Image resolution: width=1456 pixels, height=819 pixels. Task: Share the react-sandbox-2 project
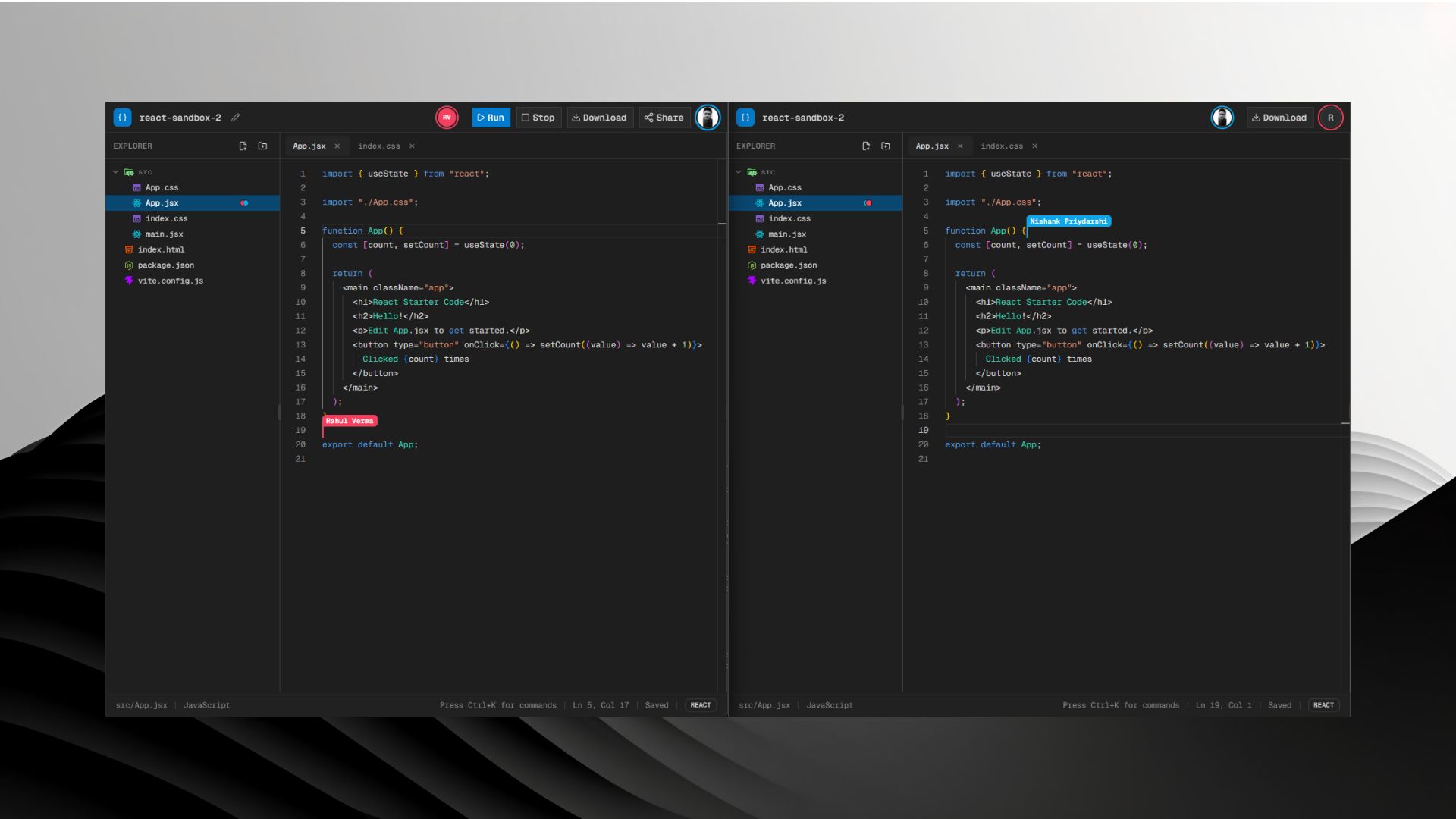pos(664,118)
